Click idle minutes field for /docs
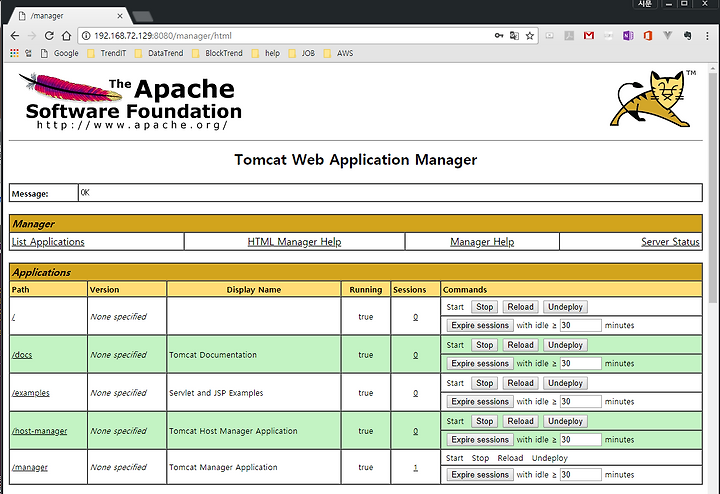The height and width of the screenshot is (494, 720). pyautogui.click(x=580, y=364)
